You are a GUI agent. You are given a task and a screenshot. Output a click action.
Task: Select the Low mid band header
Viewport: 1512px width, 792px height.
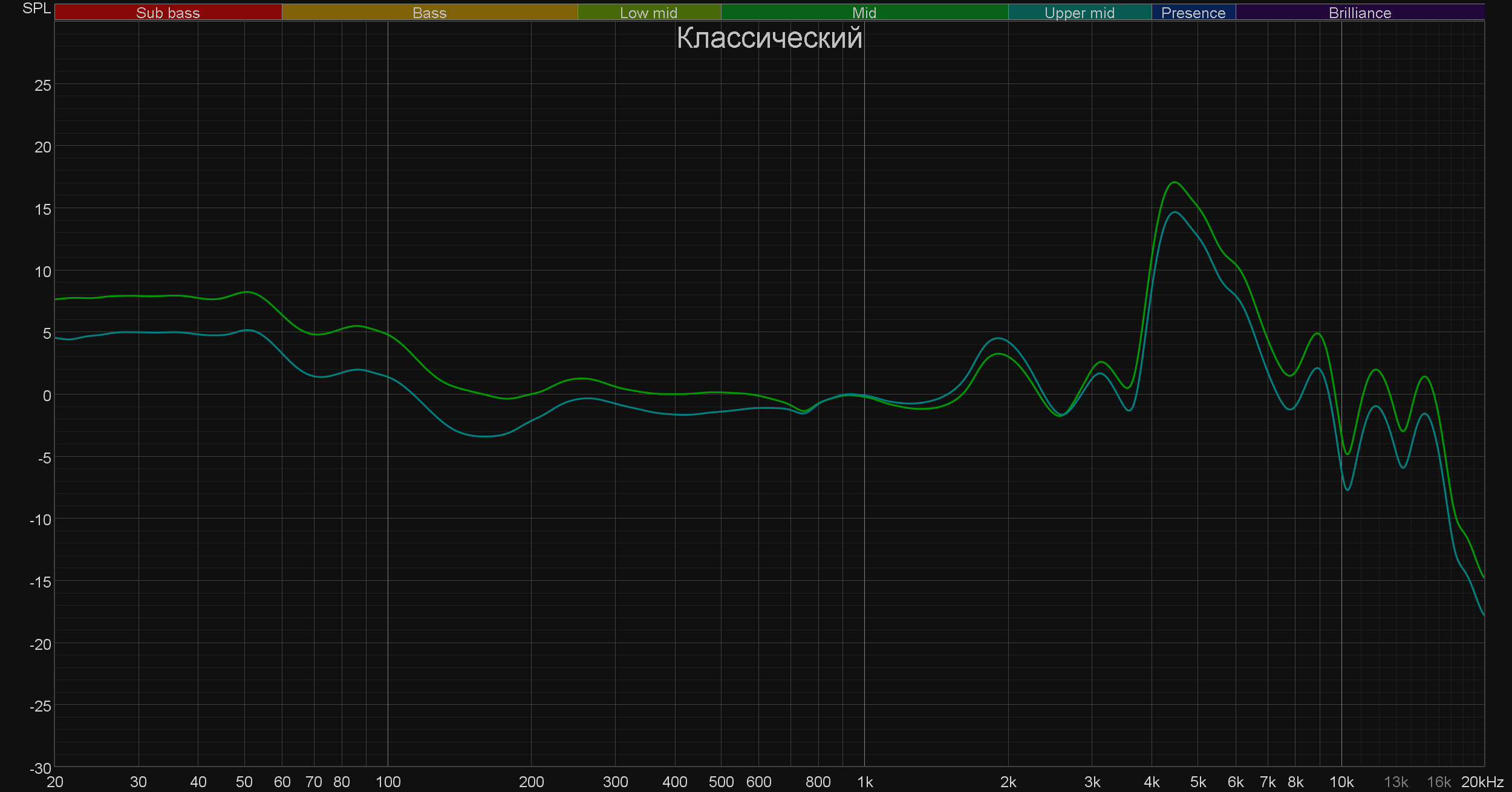coord(648,13)
